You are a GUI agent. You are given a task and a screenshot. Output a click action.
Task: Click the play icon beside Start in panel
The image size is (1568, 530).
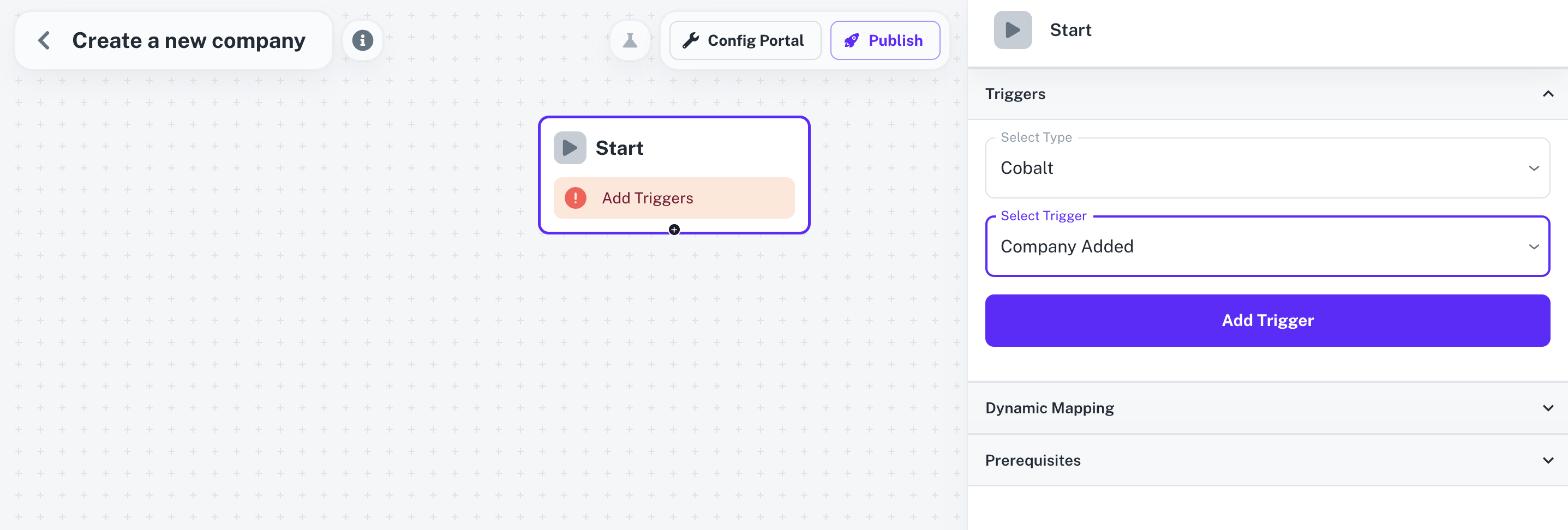[x=1012, y=28]
